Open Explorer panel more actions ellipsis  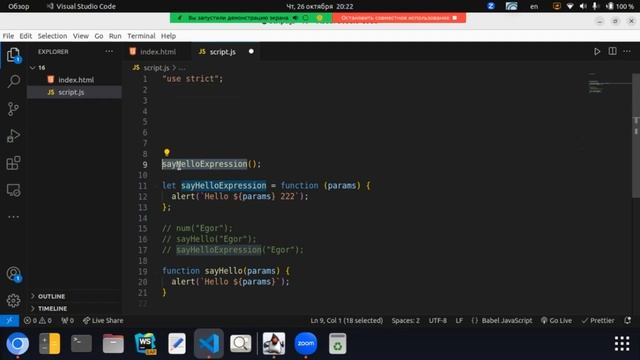(109, 51)
